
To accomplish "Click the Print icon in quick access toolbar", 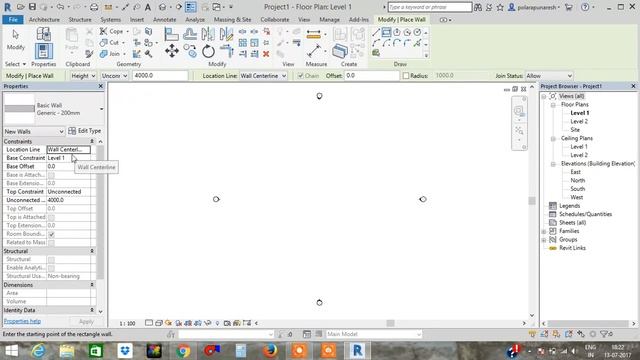I will (x=94, y=7).
